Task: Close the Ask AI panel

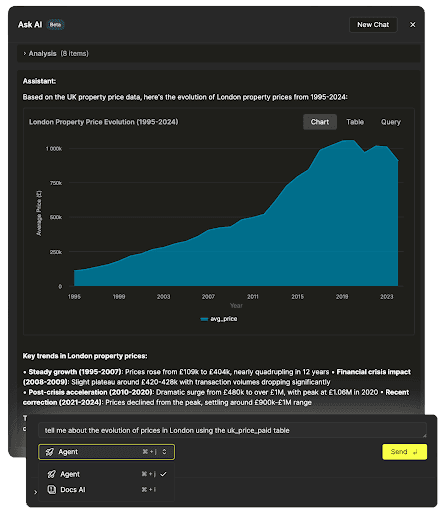Action: [x=413, y=25]
